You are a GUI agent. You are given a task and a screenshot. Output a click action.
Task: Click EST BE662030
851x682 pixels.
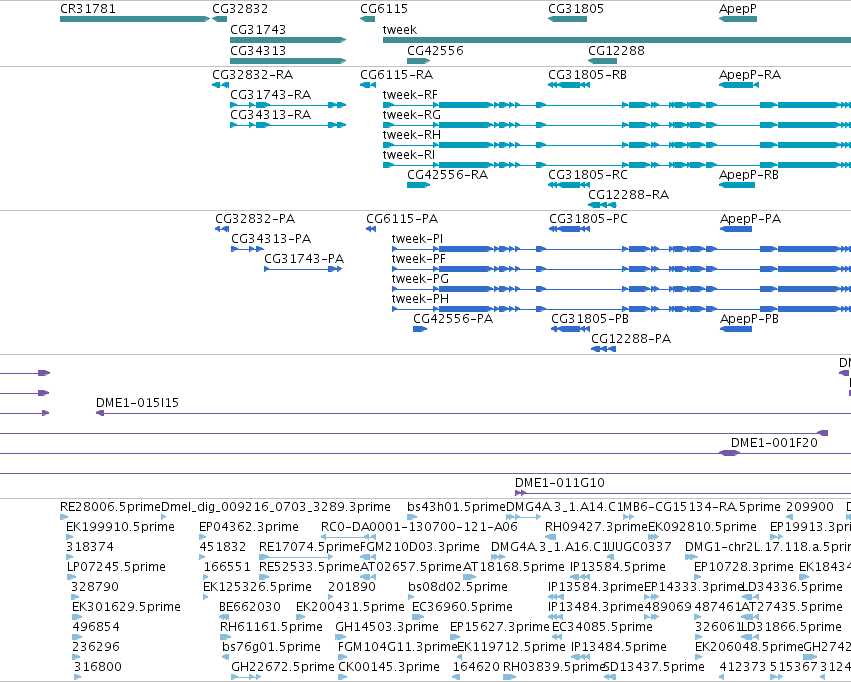[x=224, y=617]
